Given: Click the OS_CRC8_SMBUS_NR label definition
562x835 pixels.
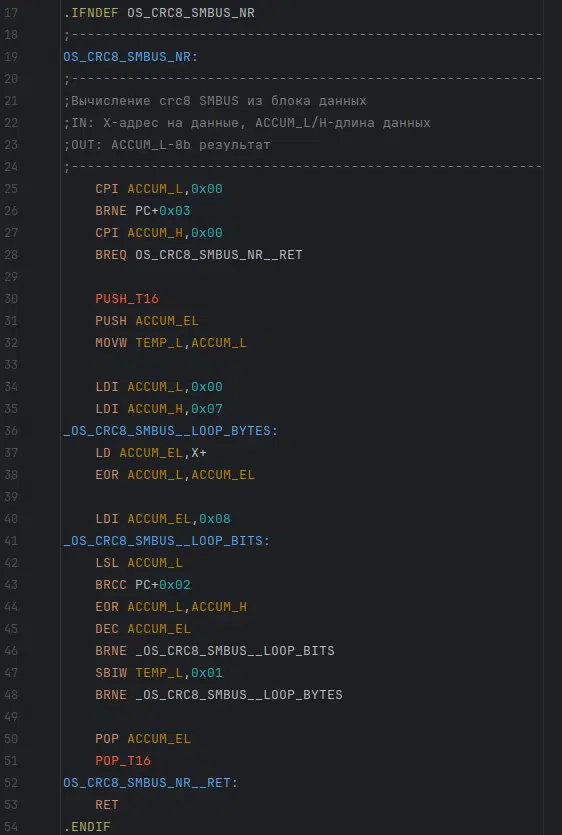Looking at the screenshot, I should (131, 56).
